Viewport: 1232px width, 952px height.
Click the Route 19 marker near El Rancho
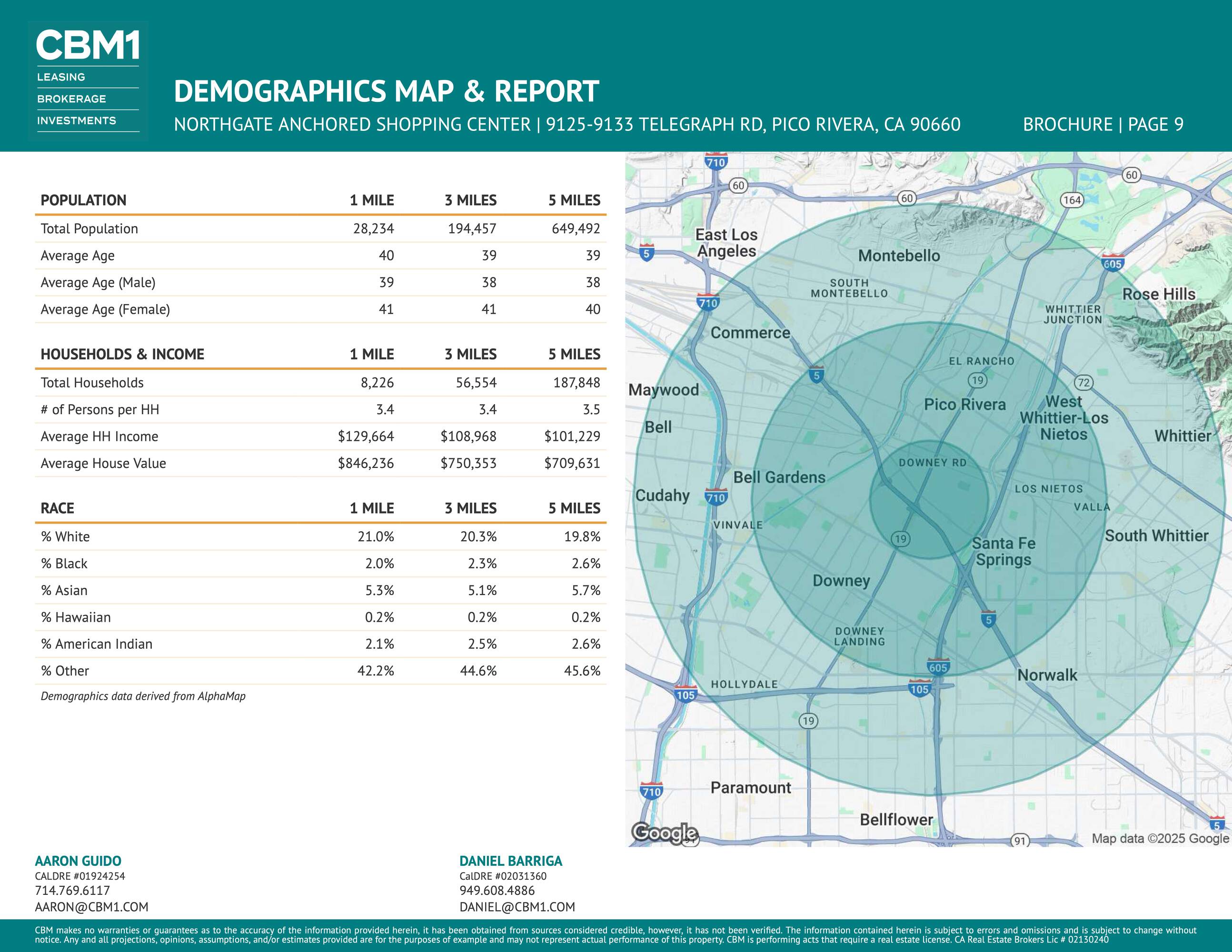pyautogui.click(x=977, y=380)
